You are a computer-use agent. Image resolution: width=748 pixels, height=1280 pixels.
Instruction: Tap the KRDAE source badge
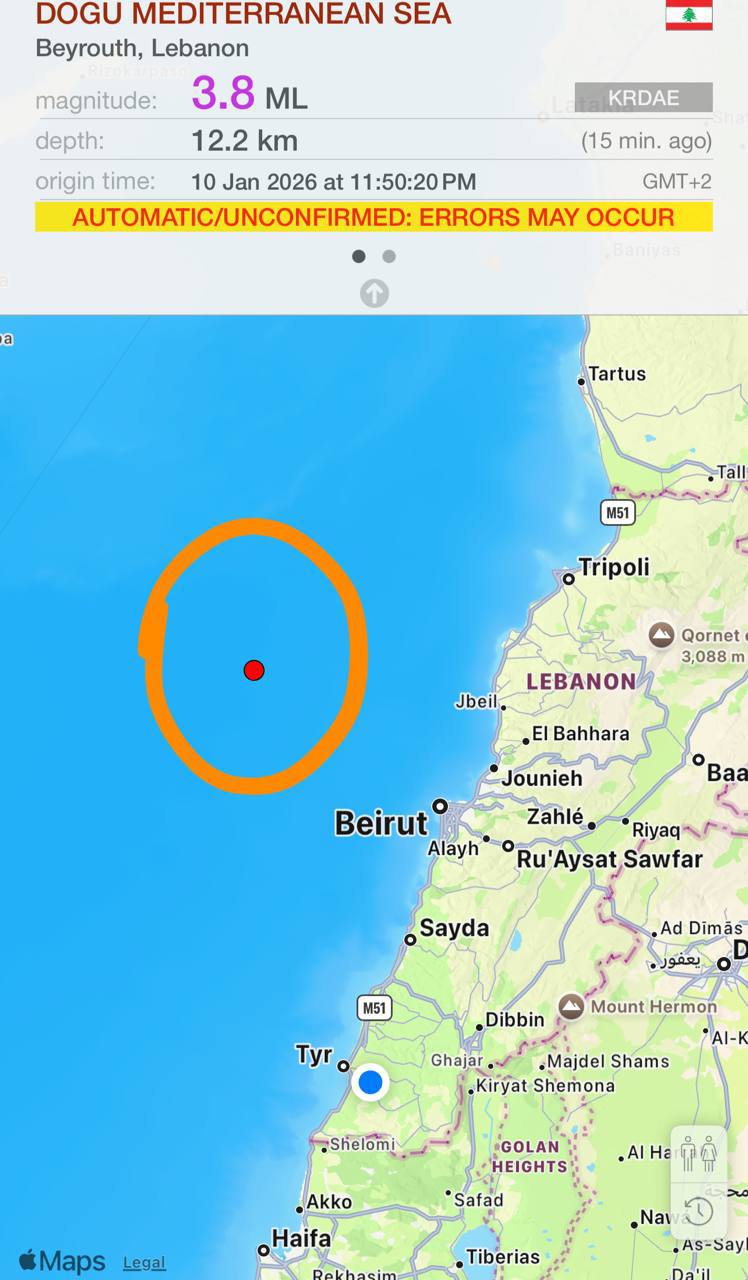click(644, 98)
